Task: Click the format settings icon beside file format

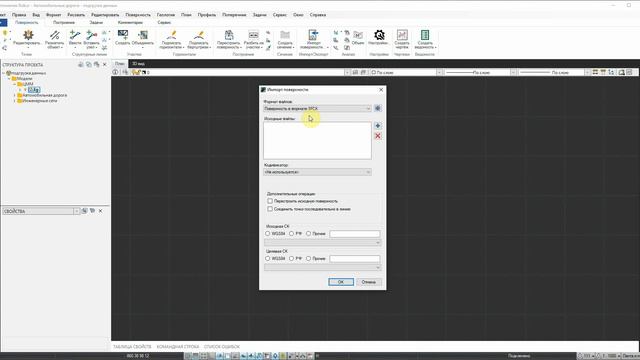Action: [378, 109]
